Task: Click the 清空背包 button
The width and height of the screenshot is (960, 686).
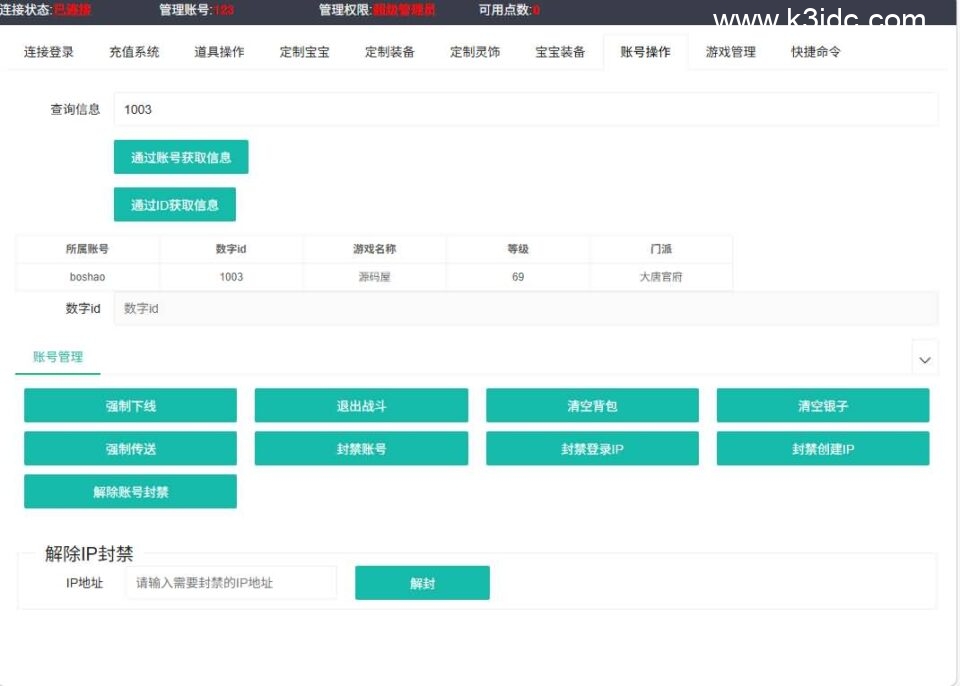Action: pyautogui.click(x=592, y=406)
